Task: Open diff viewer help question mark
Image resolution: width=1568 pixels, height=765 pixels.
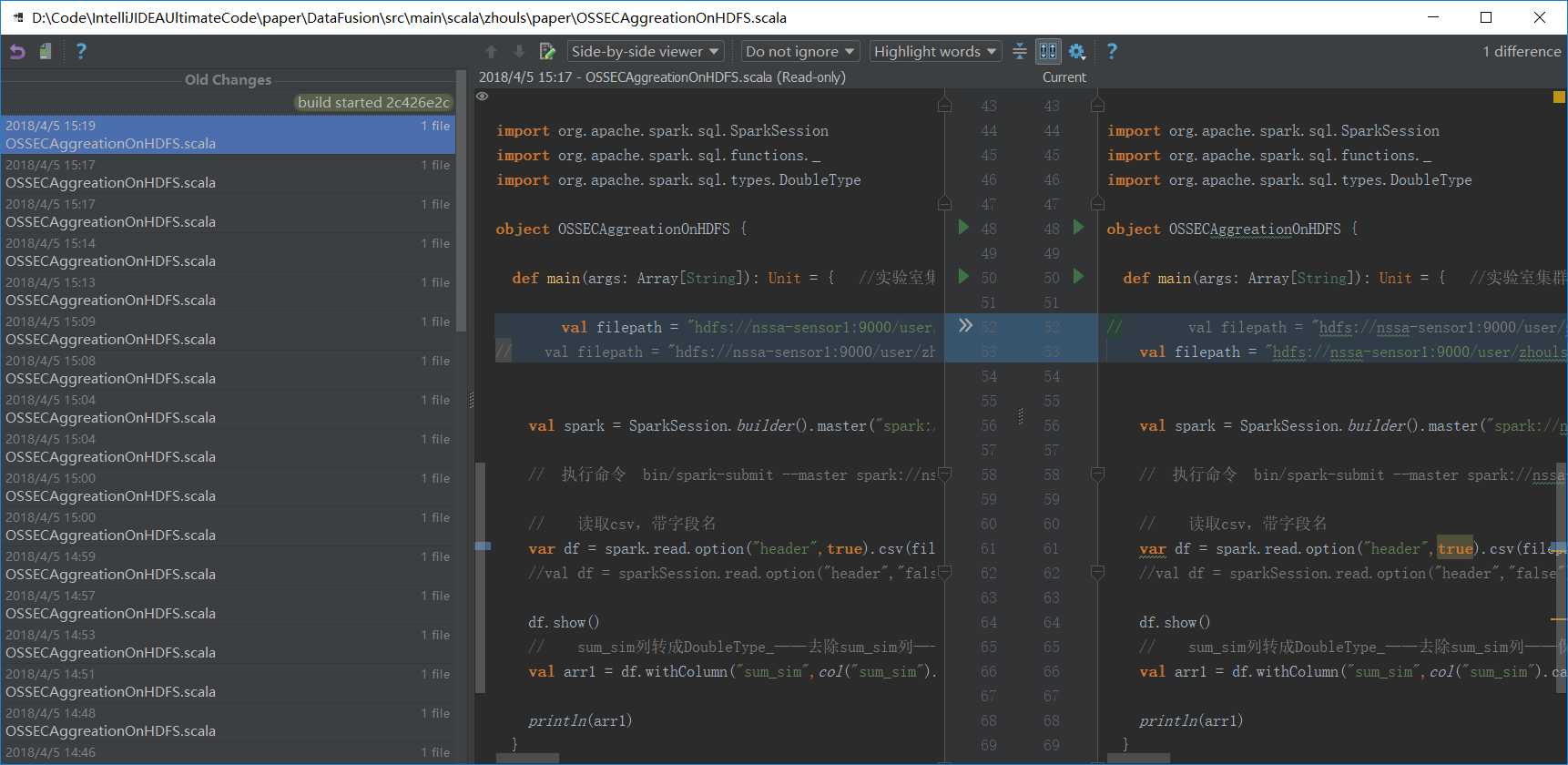Action: click(x=1112, y=52)
